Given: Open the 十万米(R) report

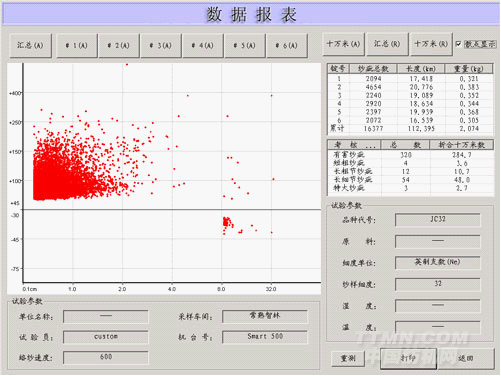Looking at the screenshot, I should pos(431,44).
